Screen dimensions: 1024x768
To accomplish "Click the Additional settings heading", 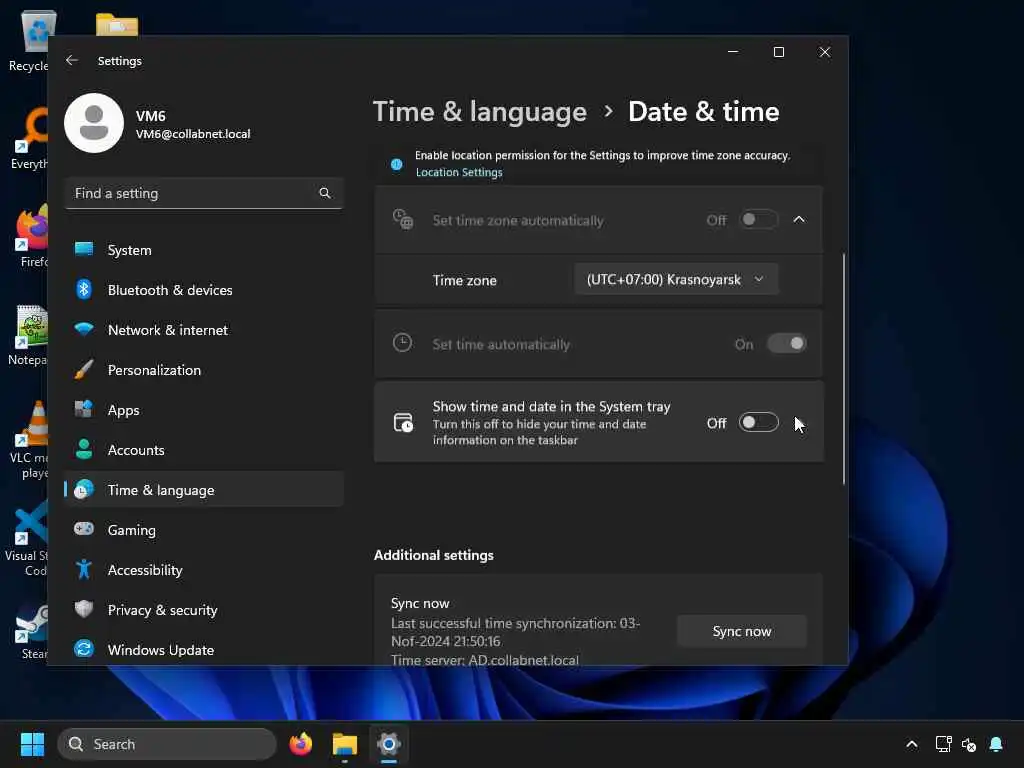I will pyautogui.click(x=434, y=555).
